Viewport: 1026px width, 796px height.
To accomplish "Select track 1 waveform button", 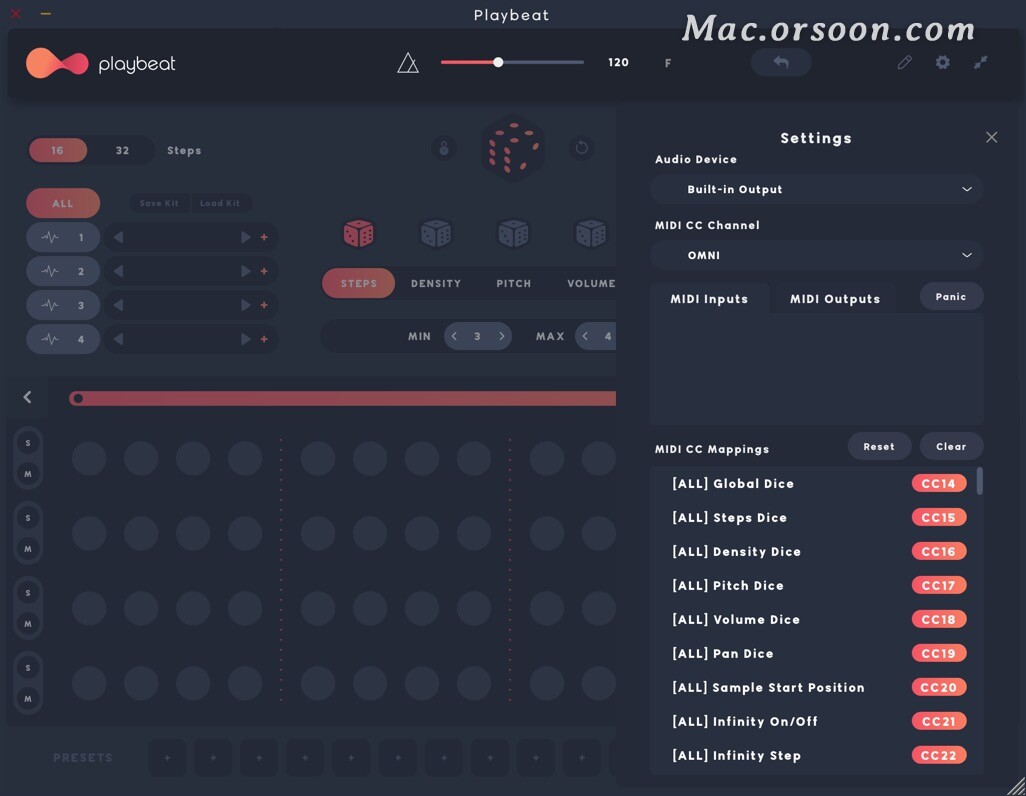I will 63,237.
